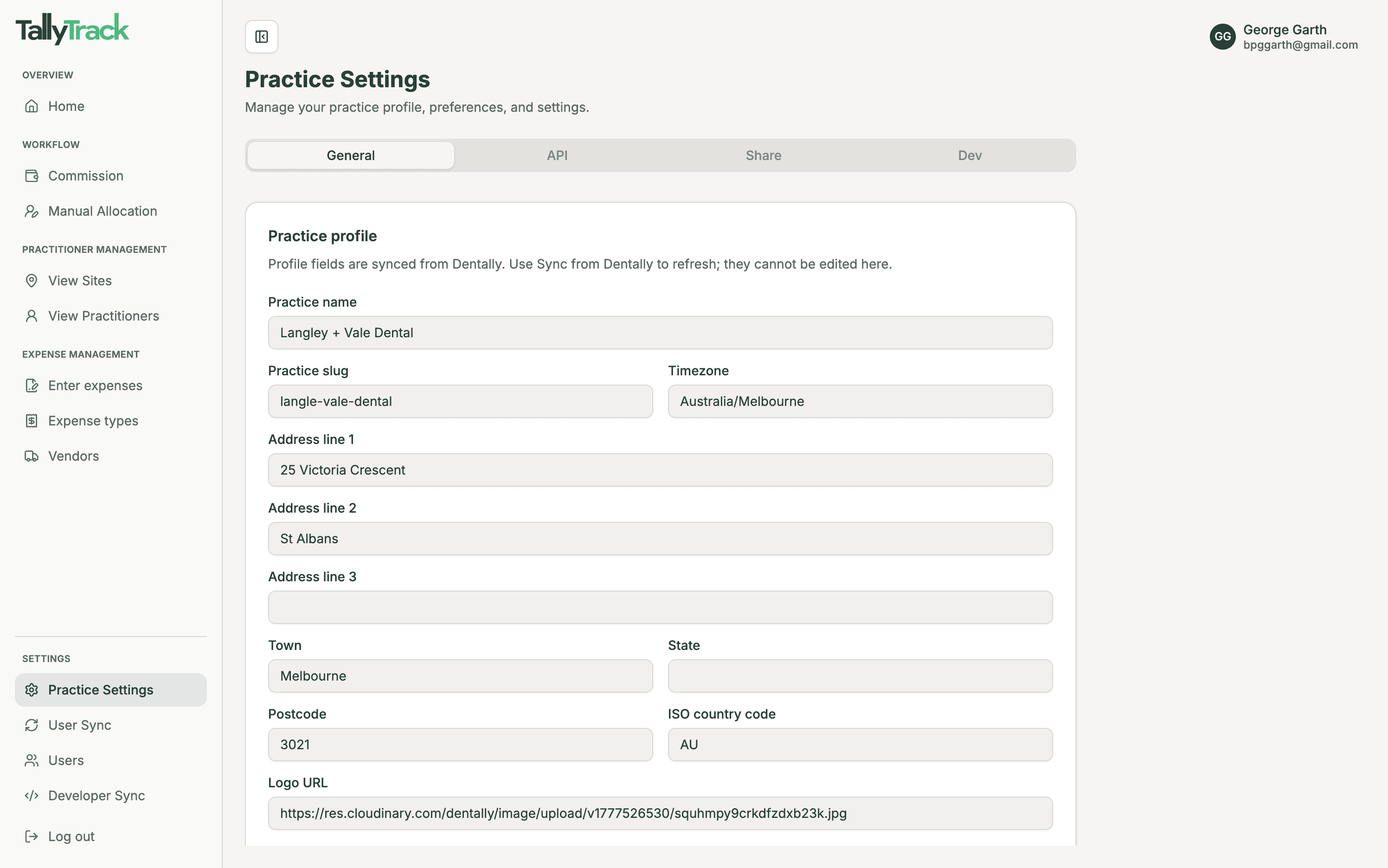Open User Sync settings

111,725
